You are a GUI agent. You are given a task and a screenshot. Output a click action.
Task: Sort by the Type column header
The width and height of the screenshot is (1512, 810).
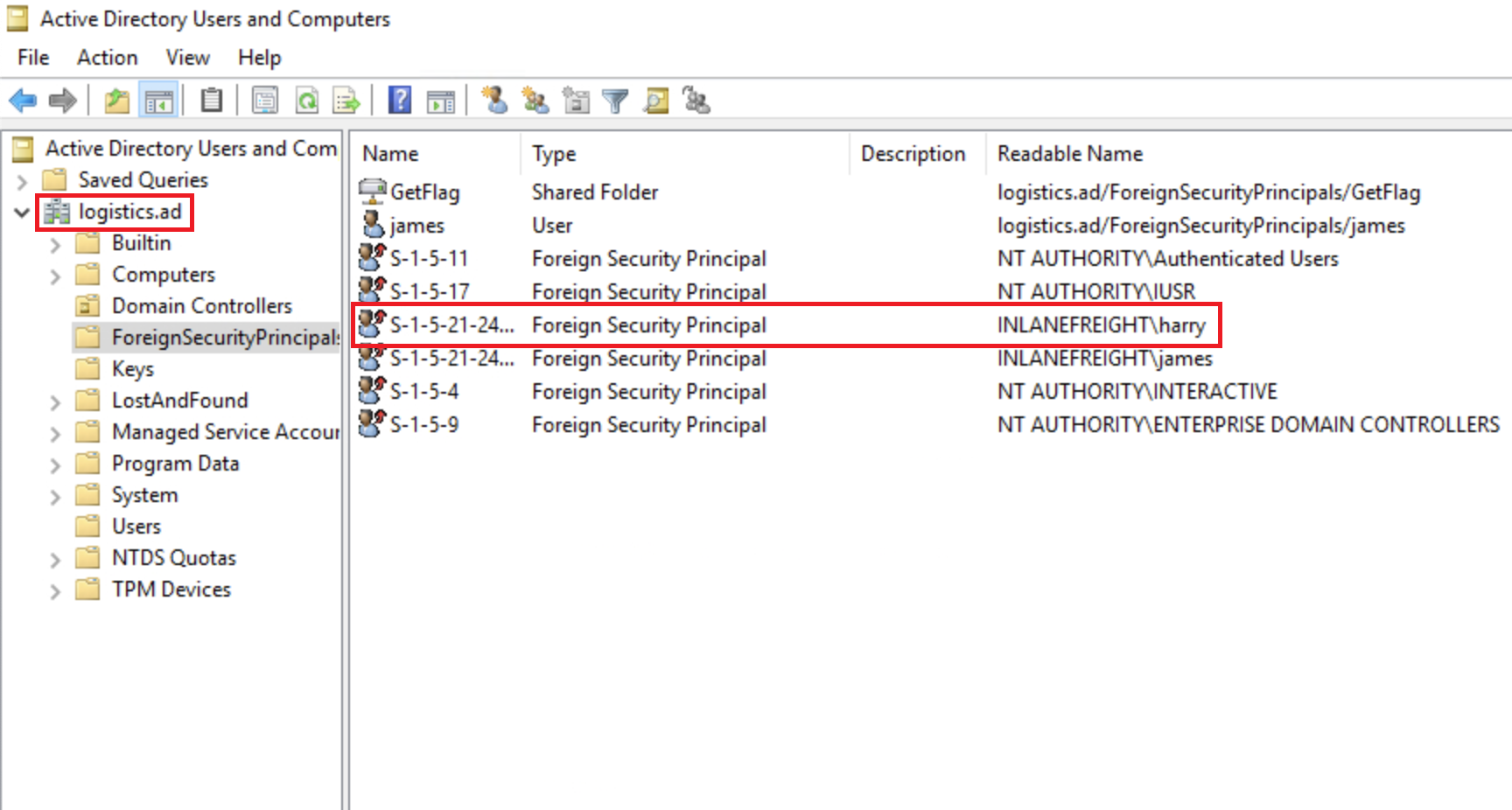(x=554, y=154)
